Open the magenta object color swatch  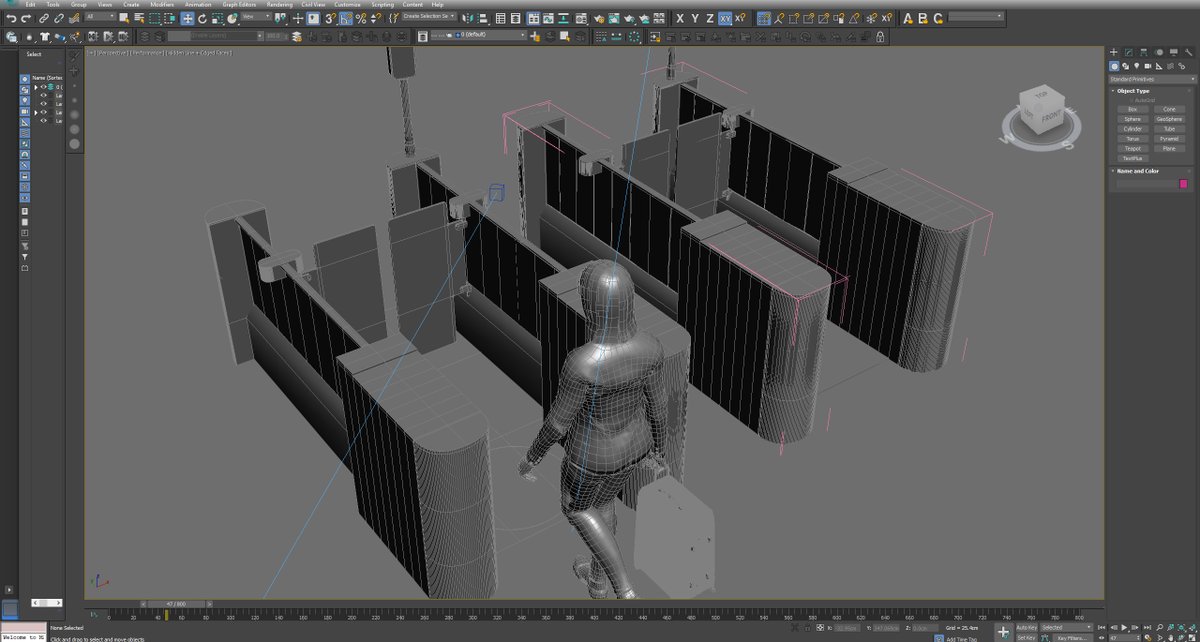[x=1184, y=184]
